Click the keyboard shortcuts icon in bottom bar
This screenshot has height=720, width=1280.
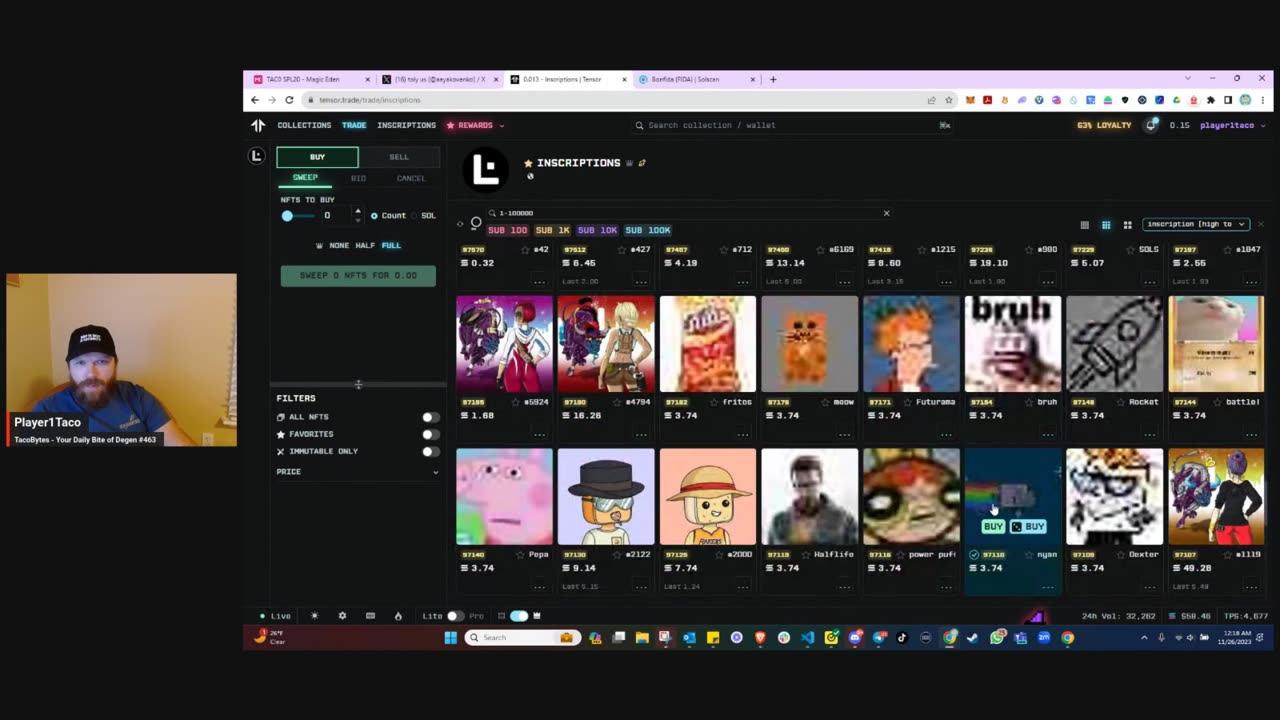coord(370,616)
